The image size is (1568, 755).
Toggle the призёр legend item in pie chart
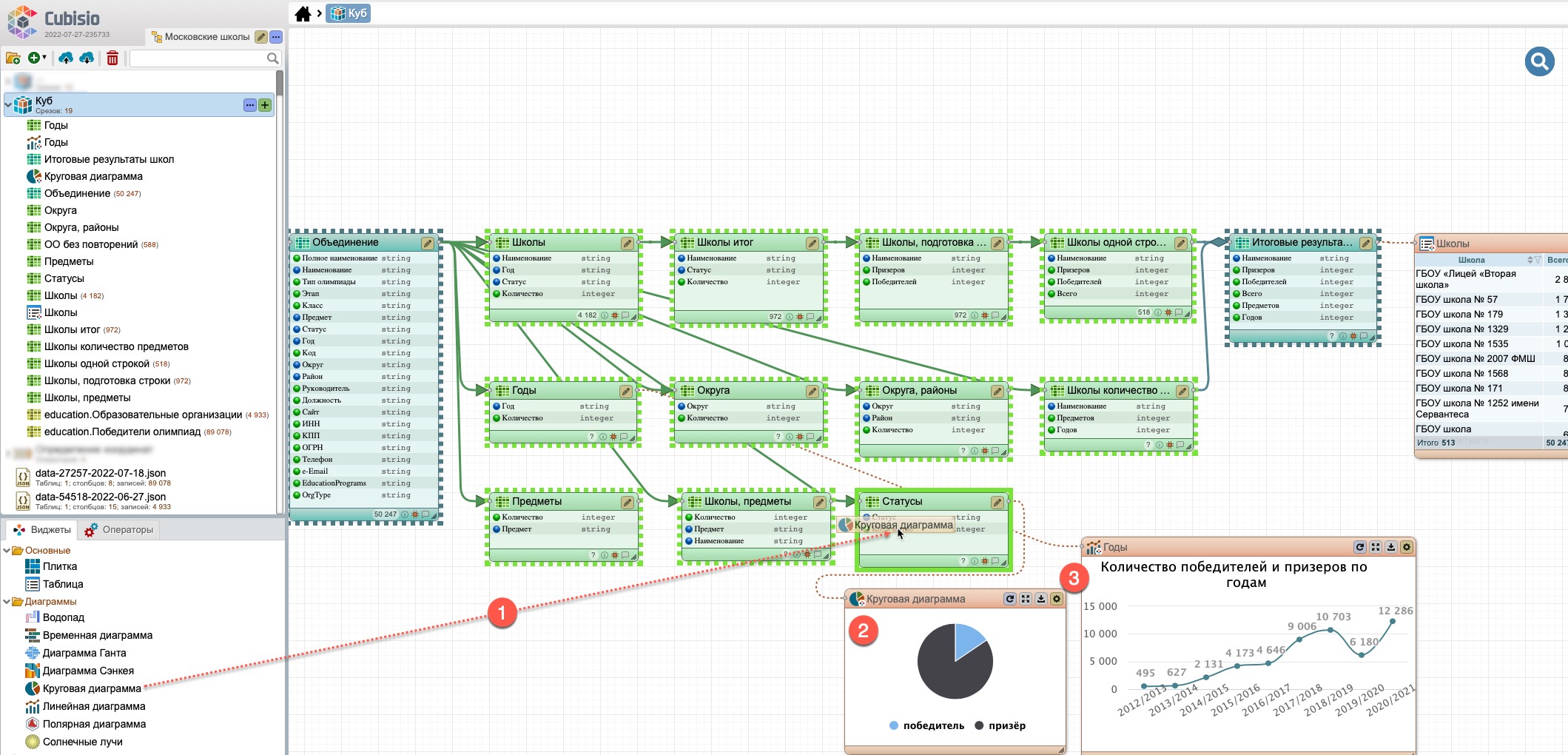pos(1000,725)
